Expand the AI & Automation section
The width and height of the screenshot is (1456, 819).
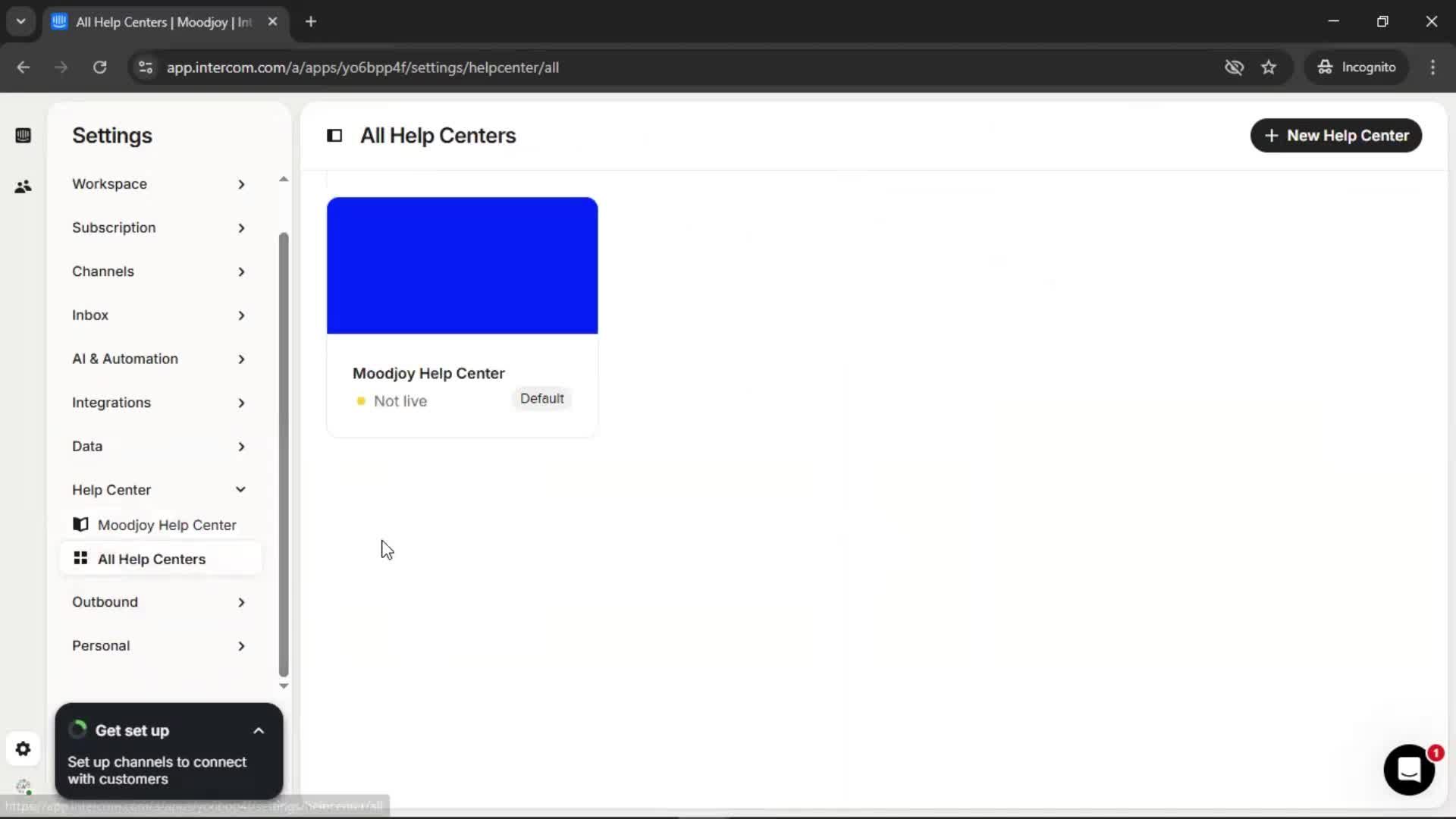(159, 359)
